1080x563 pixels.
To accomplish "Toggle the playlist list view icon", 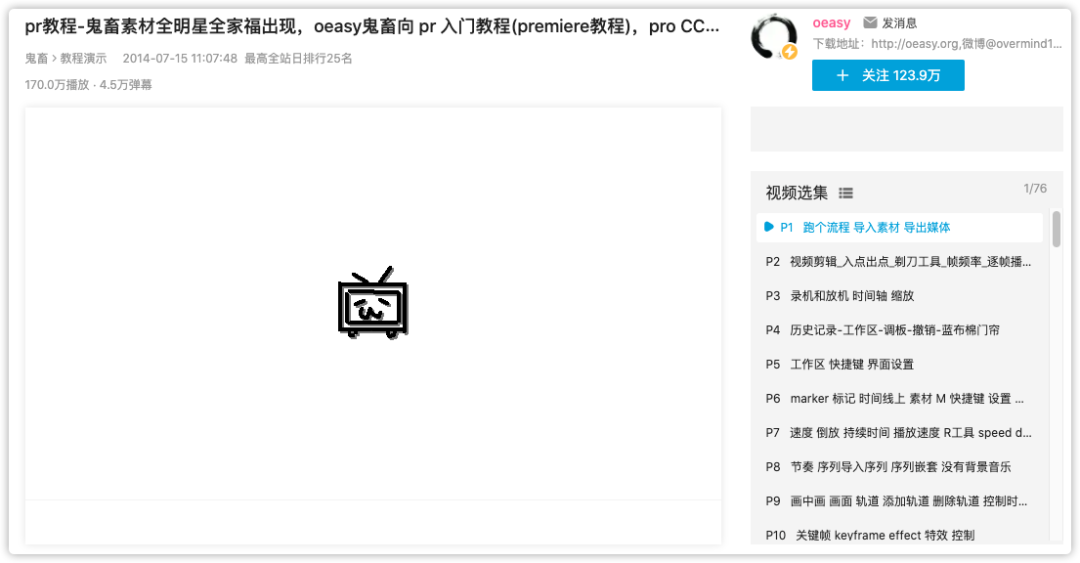I will click(846, 194).
